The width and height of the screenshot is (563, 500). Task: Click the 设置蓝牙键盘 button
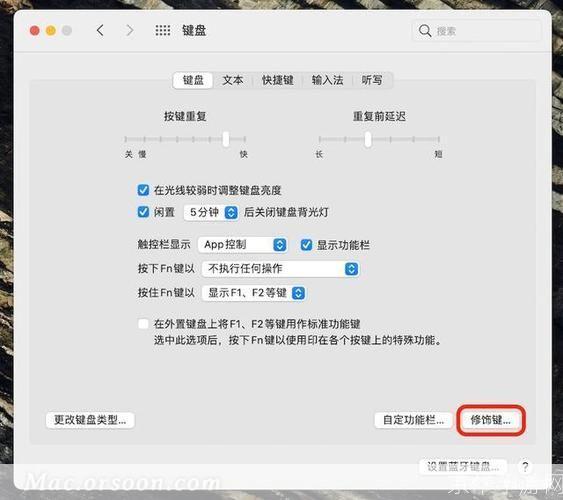[462, 467]
